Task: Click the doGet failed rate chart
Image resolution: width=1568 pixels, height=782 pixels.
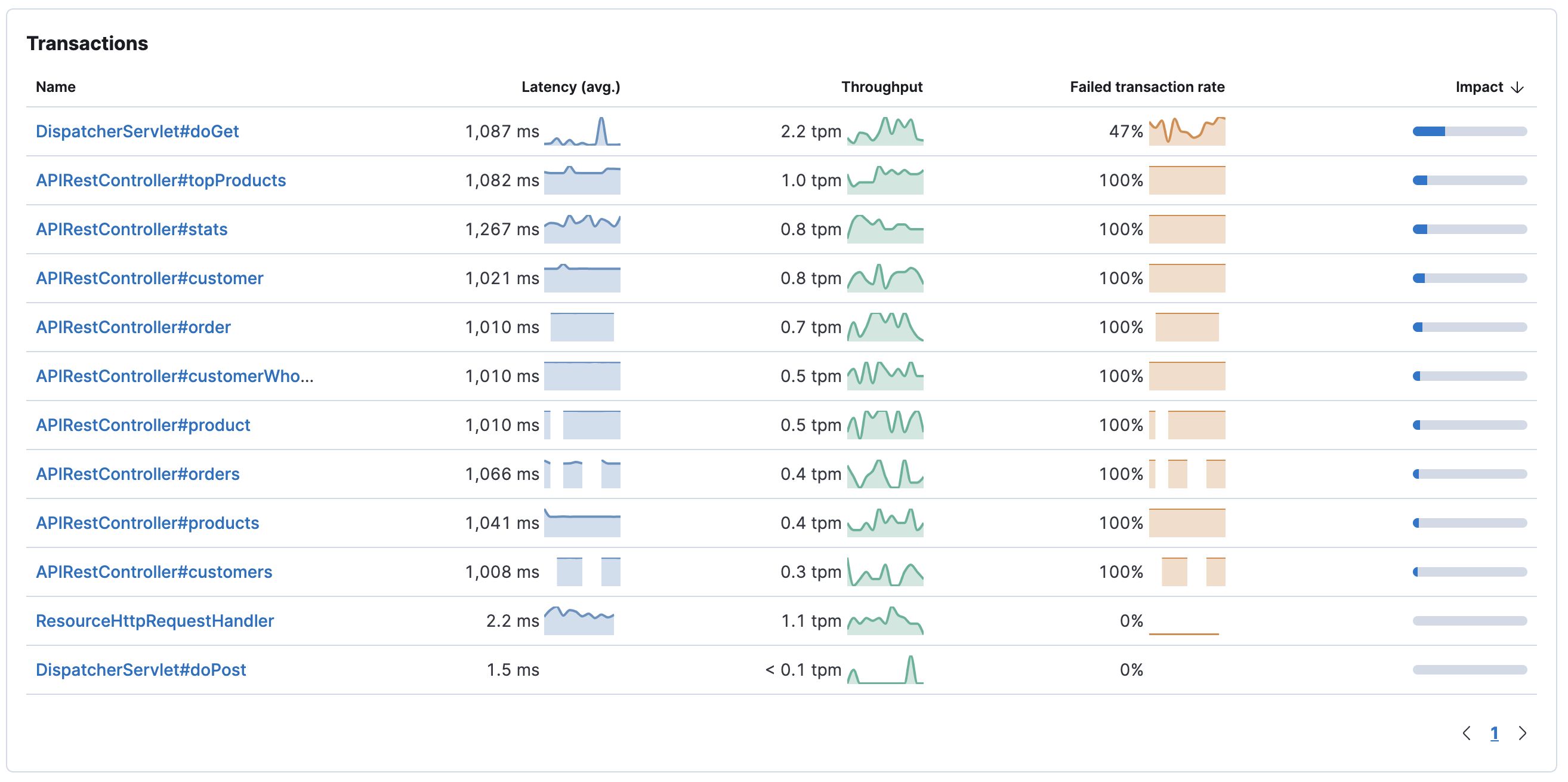Action: coord(1187,130)
